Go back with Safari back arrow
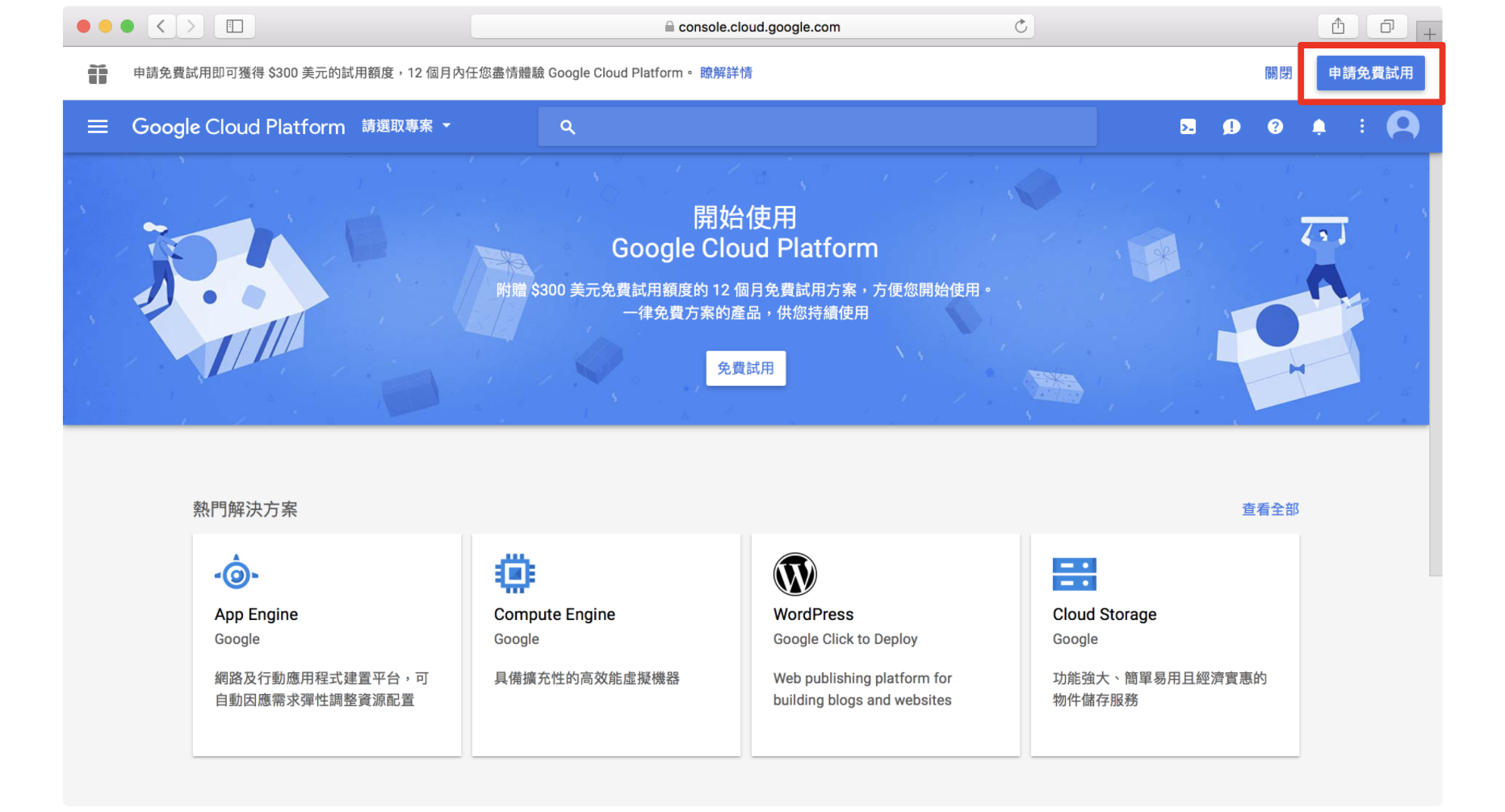1505x812 pixels. click(161, 27)
